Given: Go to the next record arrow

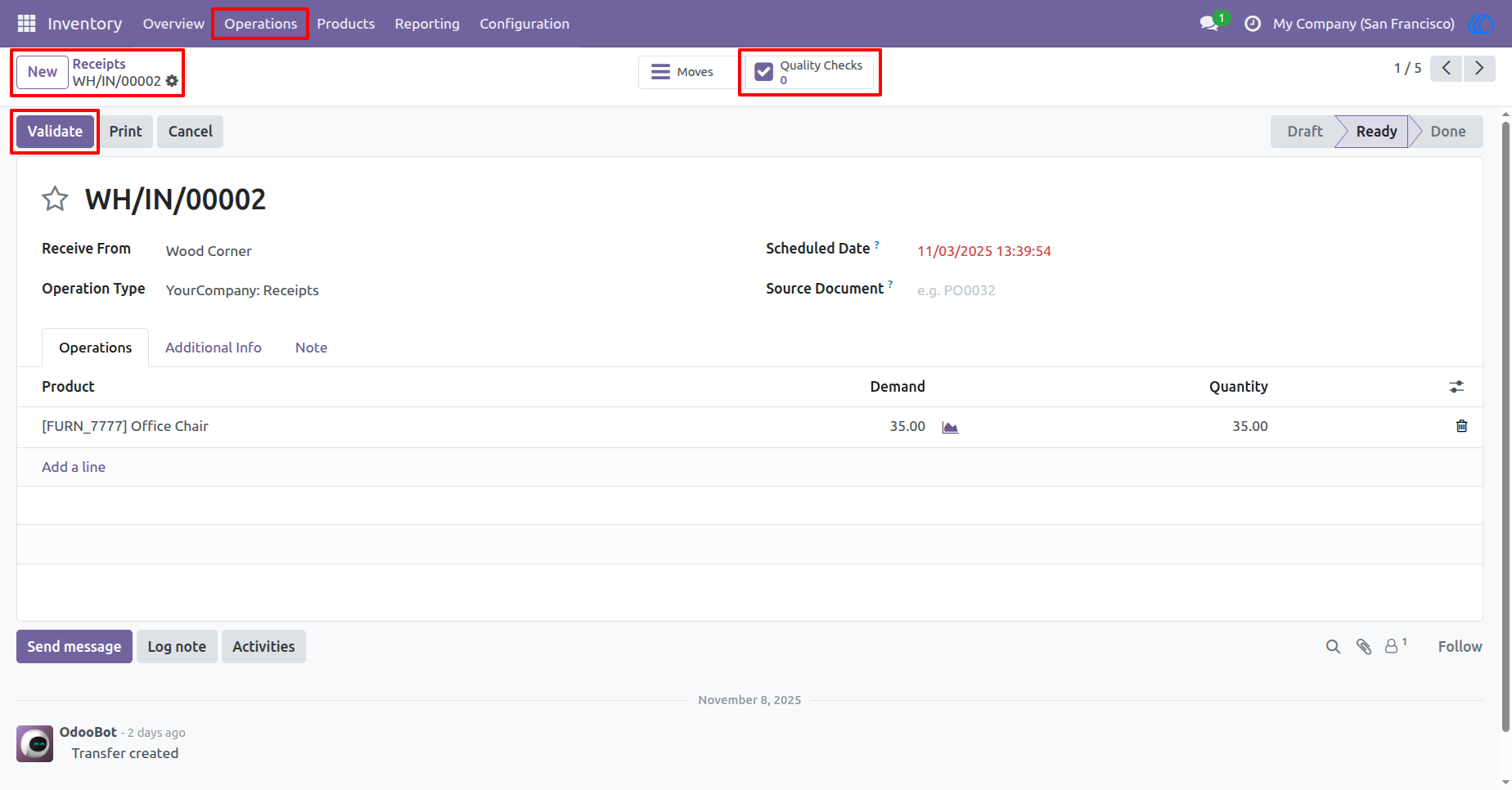Looking at the screenshot, I should [x=1479, y=69].
